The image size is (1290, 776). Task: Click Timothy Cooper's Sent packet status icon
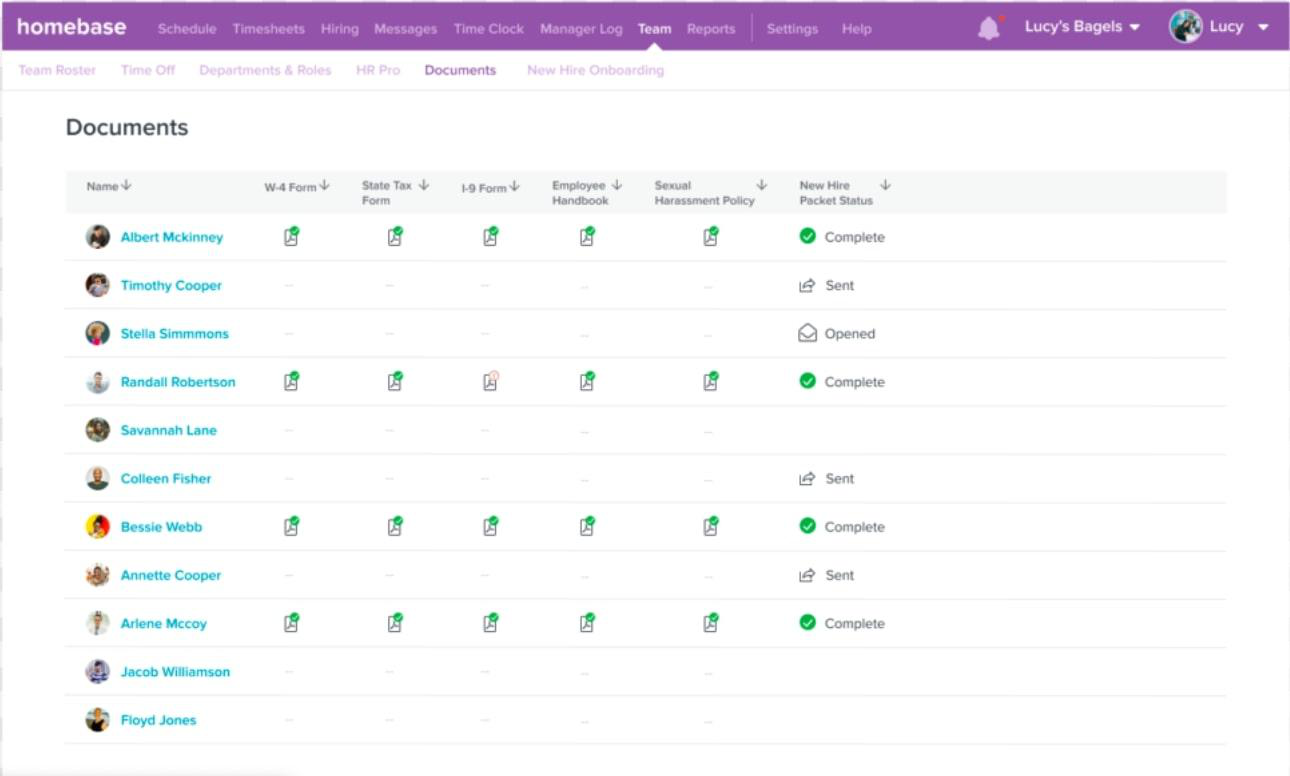tap(807, 286)
